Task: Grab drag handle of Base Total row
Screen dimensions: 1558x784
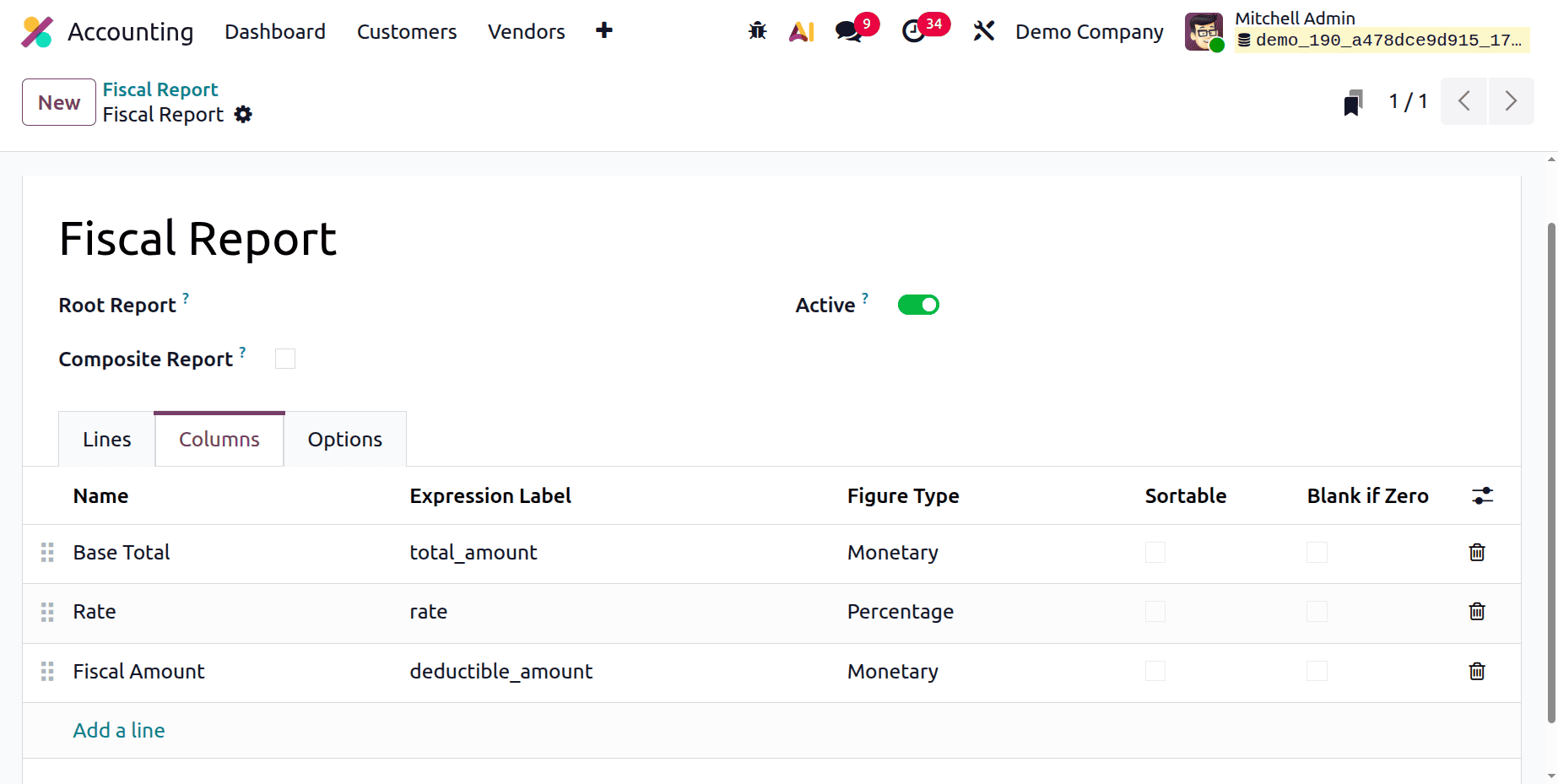Action: pyautogui.click(x=47, y=552)
